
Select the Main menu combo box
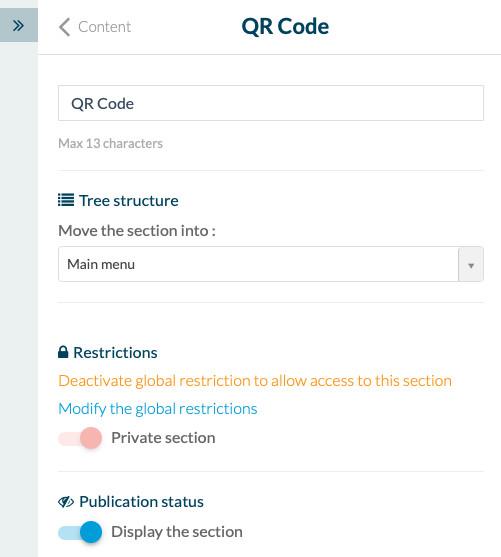[x=271, y=264]
